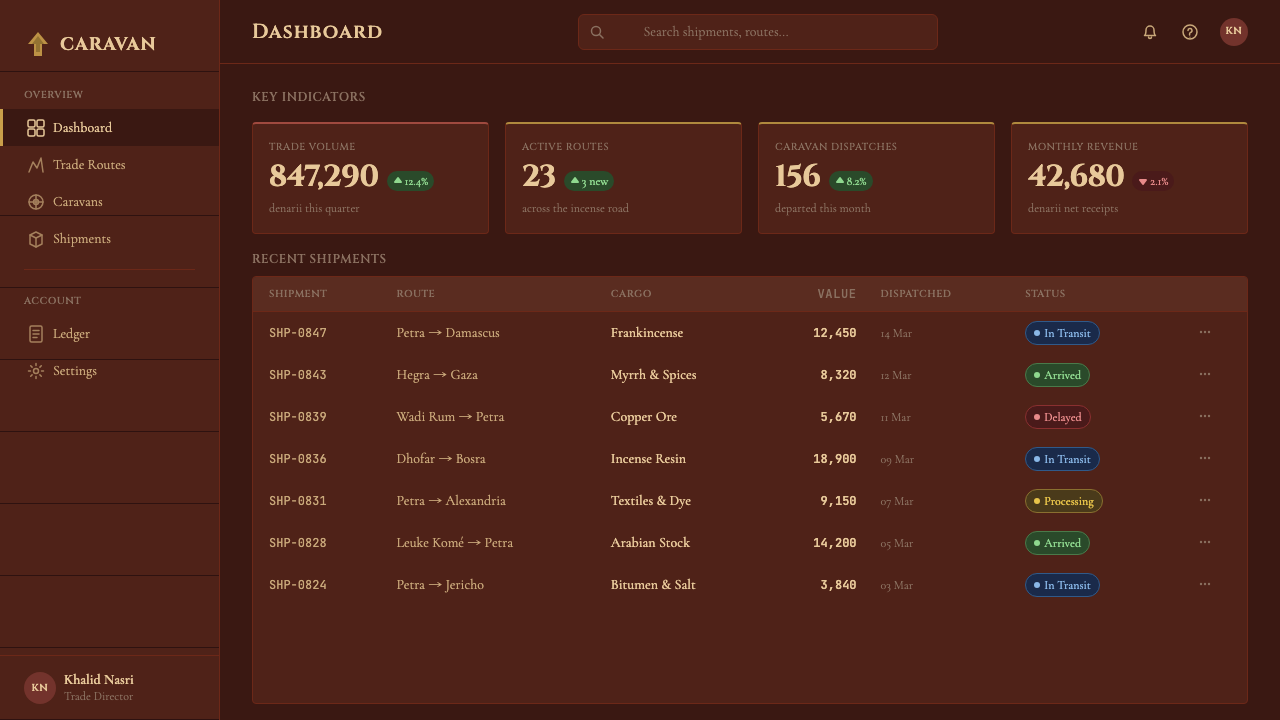Viewport: 1280px width, 720px height.
Task: Open the Monthly Revenue indicator card
Action: click(x=1129, y=178)
